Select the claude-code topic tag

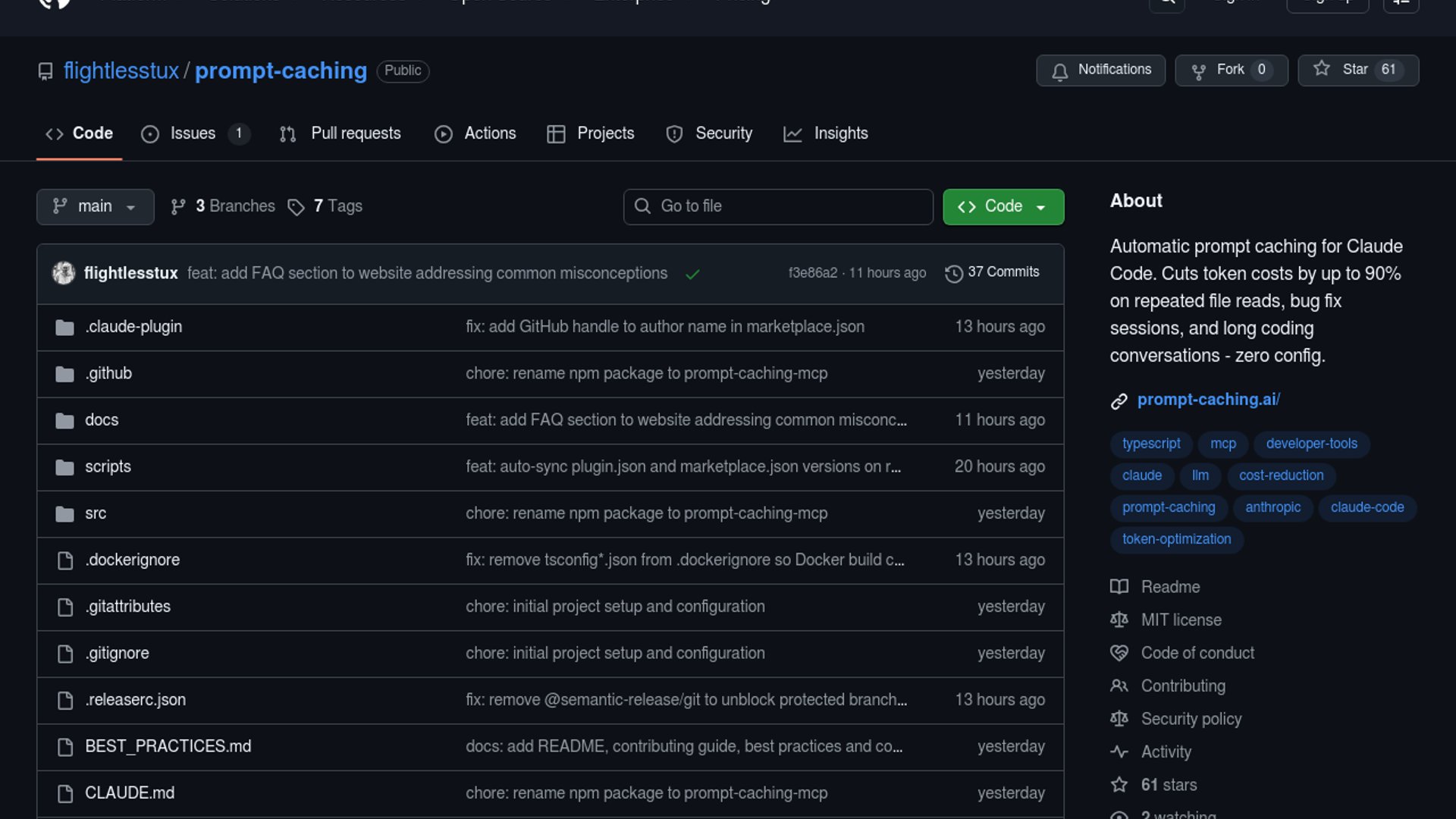point(1367,507)
